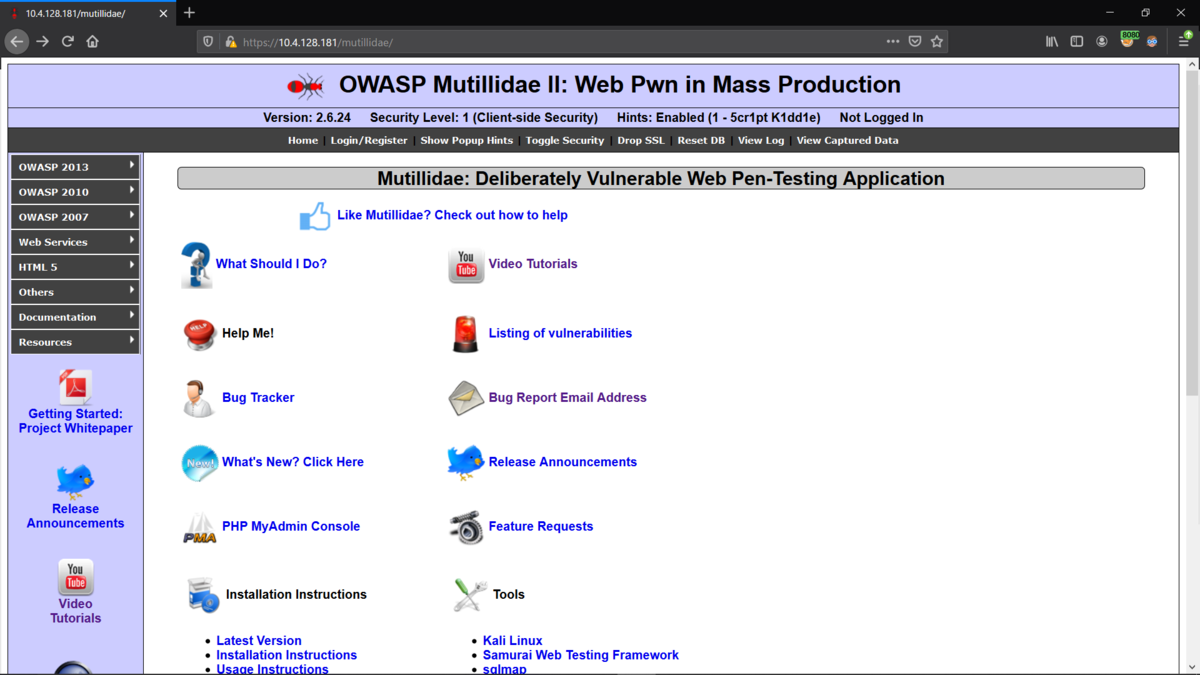Open page actions three-dot menu
Viewport: 1200px width, 675px height.
tap(893, 42)
